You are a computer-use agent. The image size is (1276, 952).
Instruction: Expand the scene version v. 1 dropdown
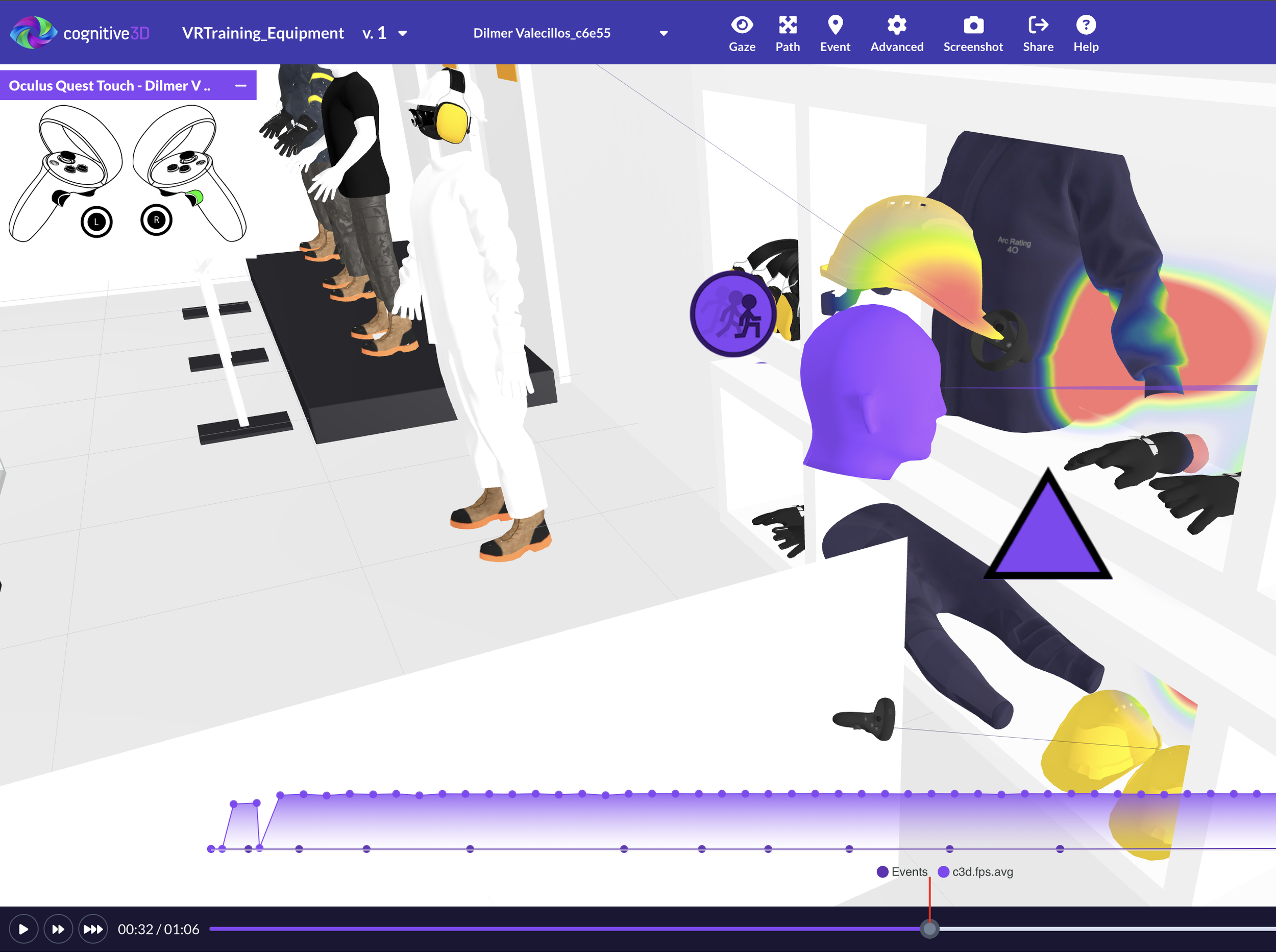point(402,33)
